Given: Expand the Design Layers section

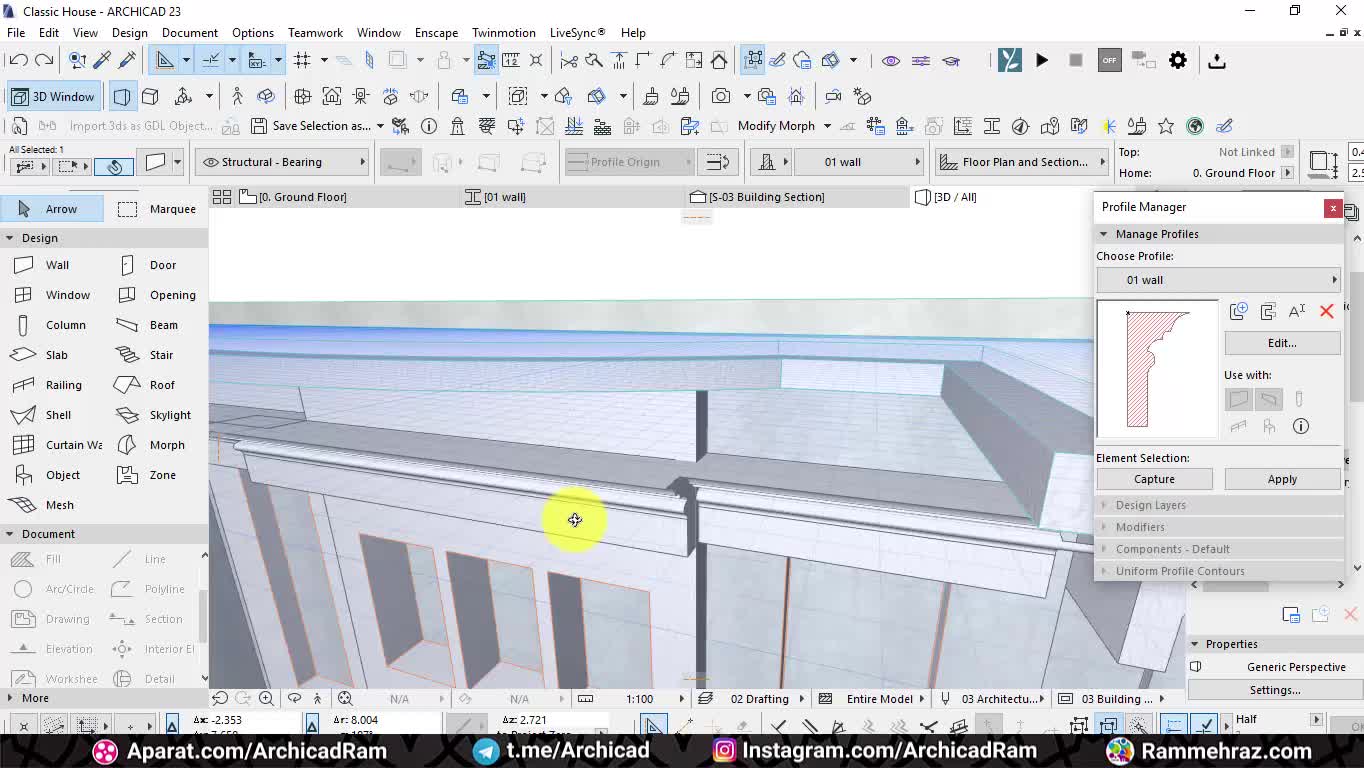Looking at the screenshot, I should coord(1150,505).
